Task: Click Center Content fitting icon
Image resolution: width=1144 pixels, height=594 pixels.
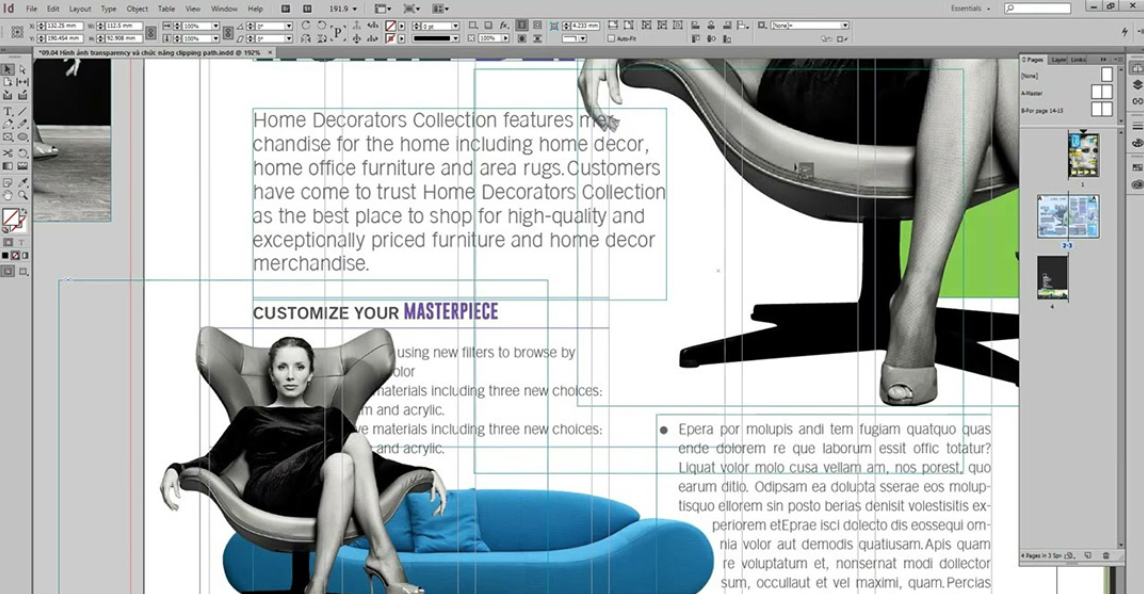Action: click(679, 25)
